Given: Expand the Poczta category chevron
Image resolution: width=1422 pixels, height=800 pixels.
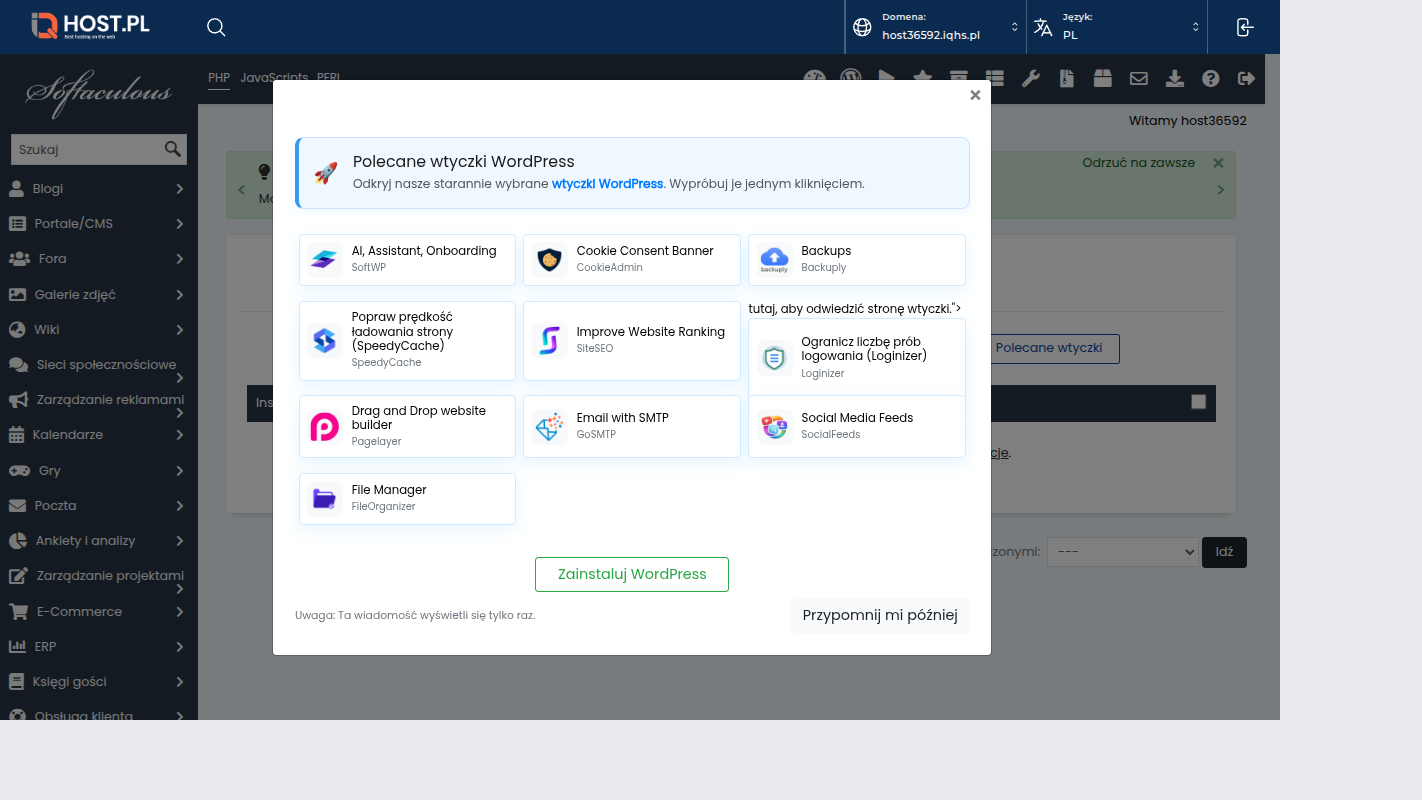Looking at the screenshot, I should (180, 505).
